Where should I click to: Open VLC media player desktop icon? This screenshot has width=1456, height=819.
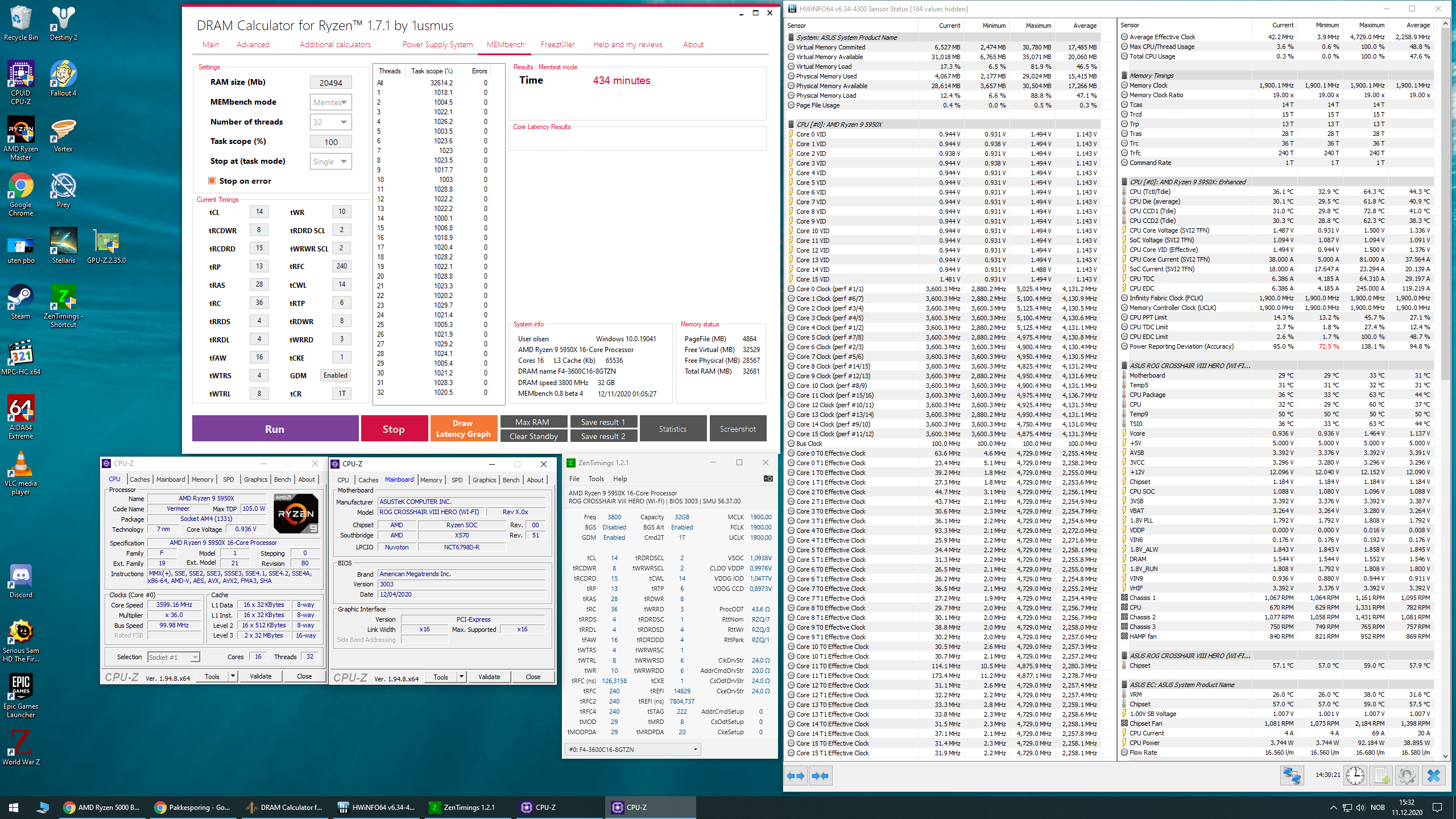tap(21, 473)
